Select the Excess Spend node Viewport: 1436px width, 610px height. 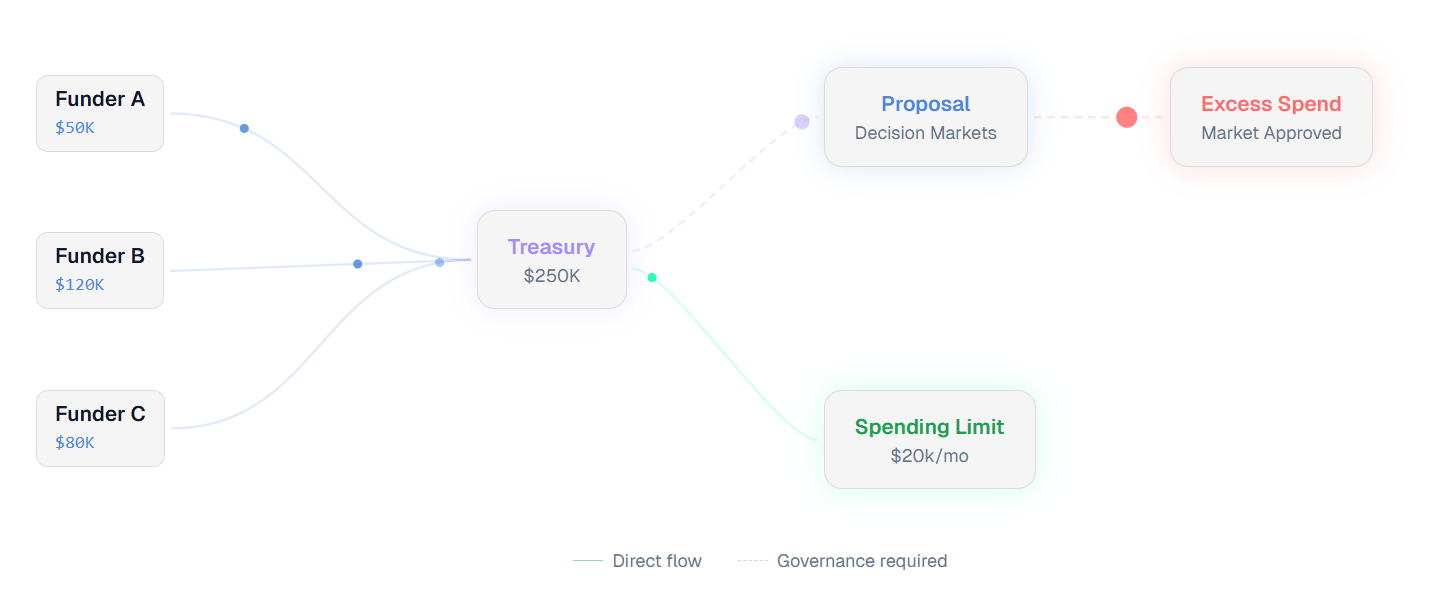click(x=1270, y=117)
